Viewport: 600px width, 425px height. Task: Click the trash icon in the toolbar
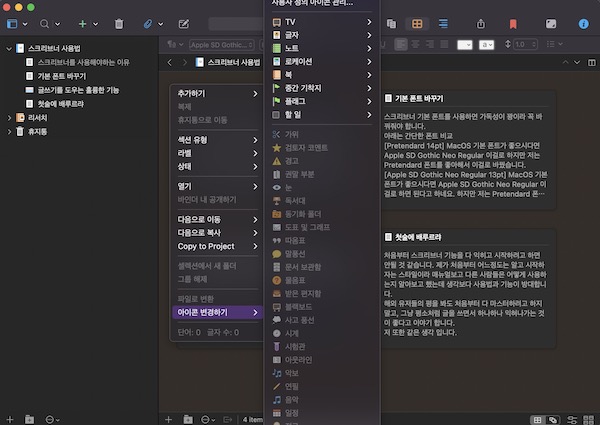(x=119, y=24)
